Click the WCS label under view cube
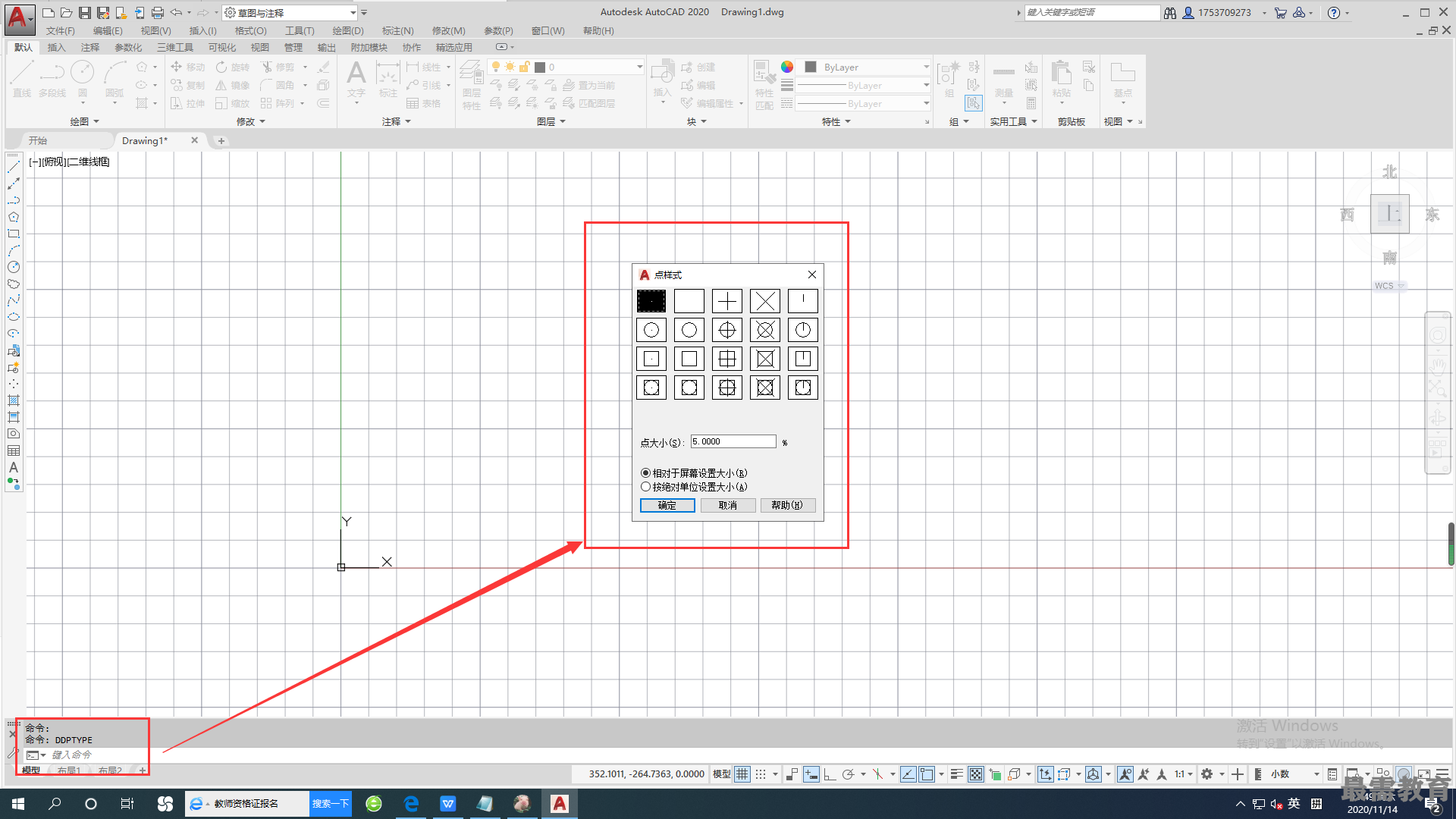The height and width of the screenshot is (819, 1456). click(1384, 286)
